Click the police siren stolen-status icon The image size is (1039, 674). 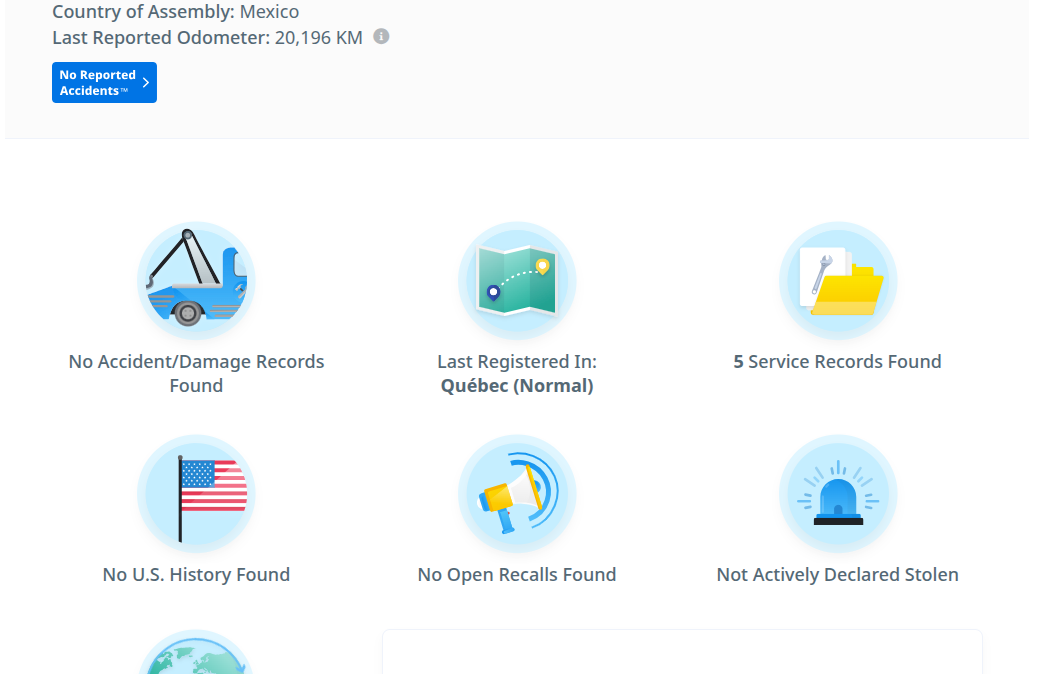click(x=838, y=493)
